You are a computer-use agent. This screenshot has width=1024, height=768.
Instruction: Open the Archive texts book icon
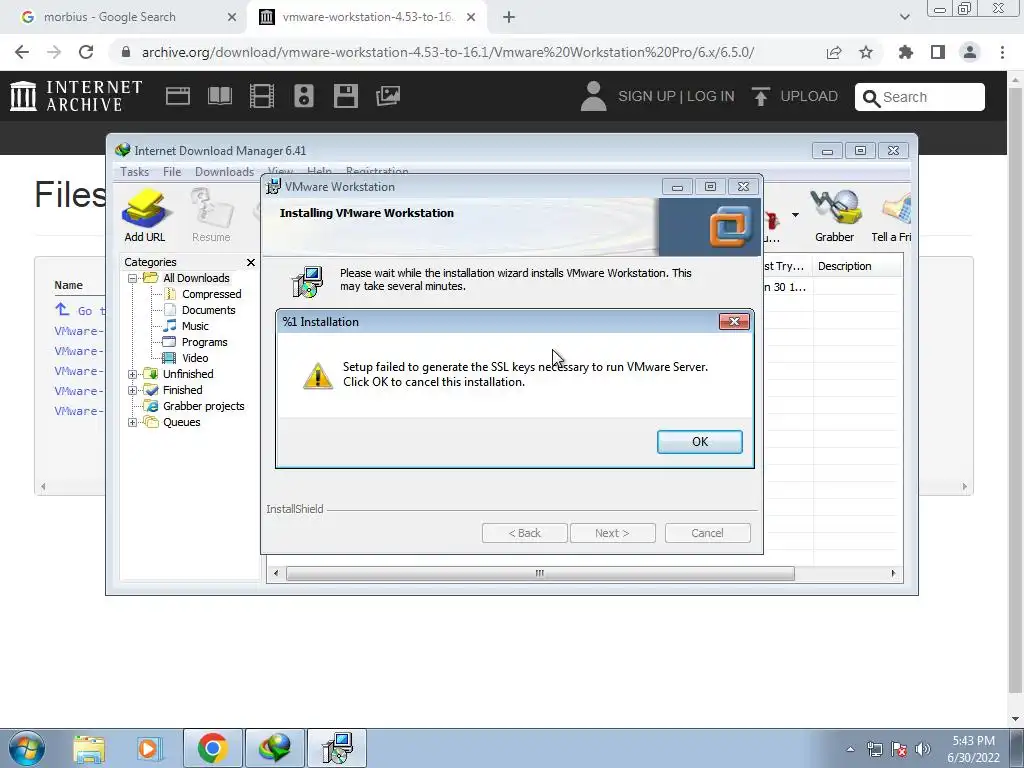coord(219,96)
